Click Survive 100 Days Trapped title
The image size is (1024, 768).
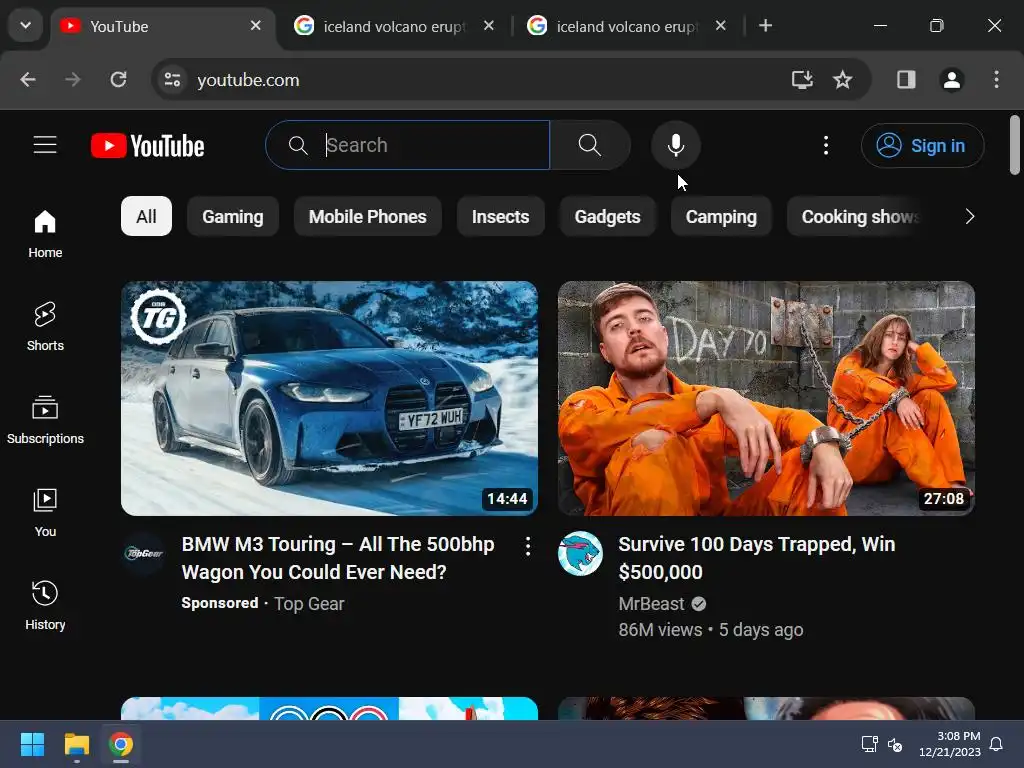[756, 558]
